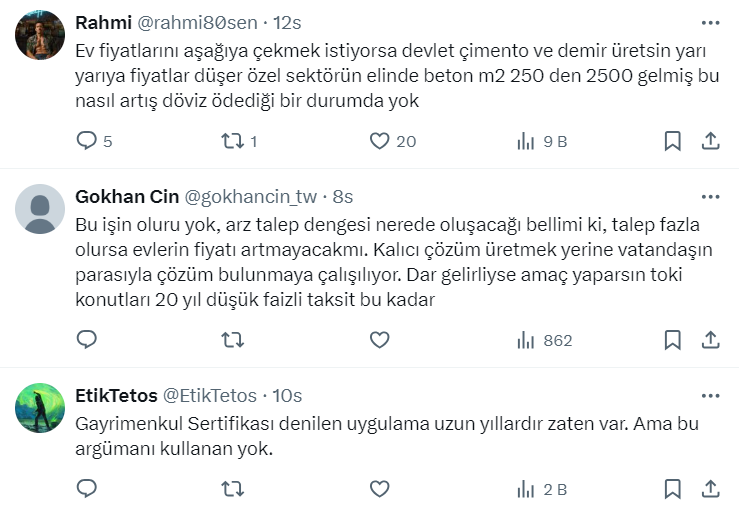
Task: Click Gokhan Cin's default avatar
Action: pyautogui.click(x=41, y=210)
